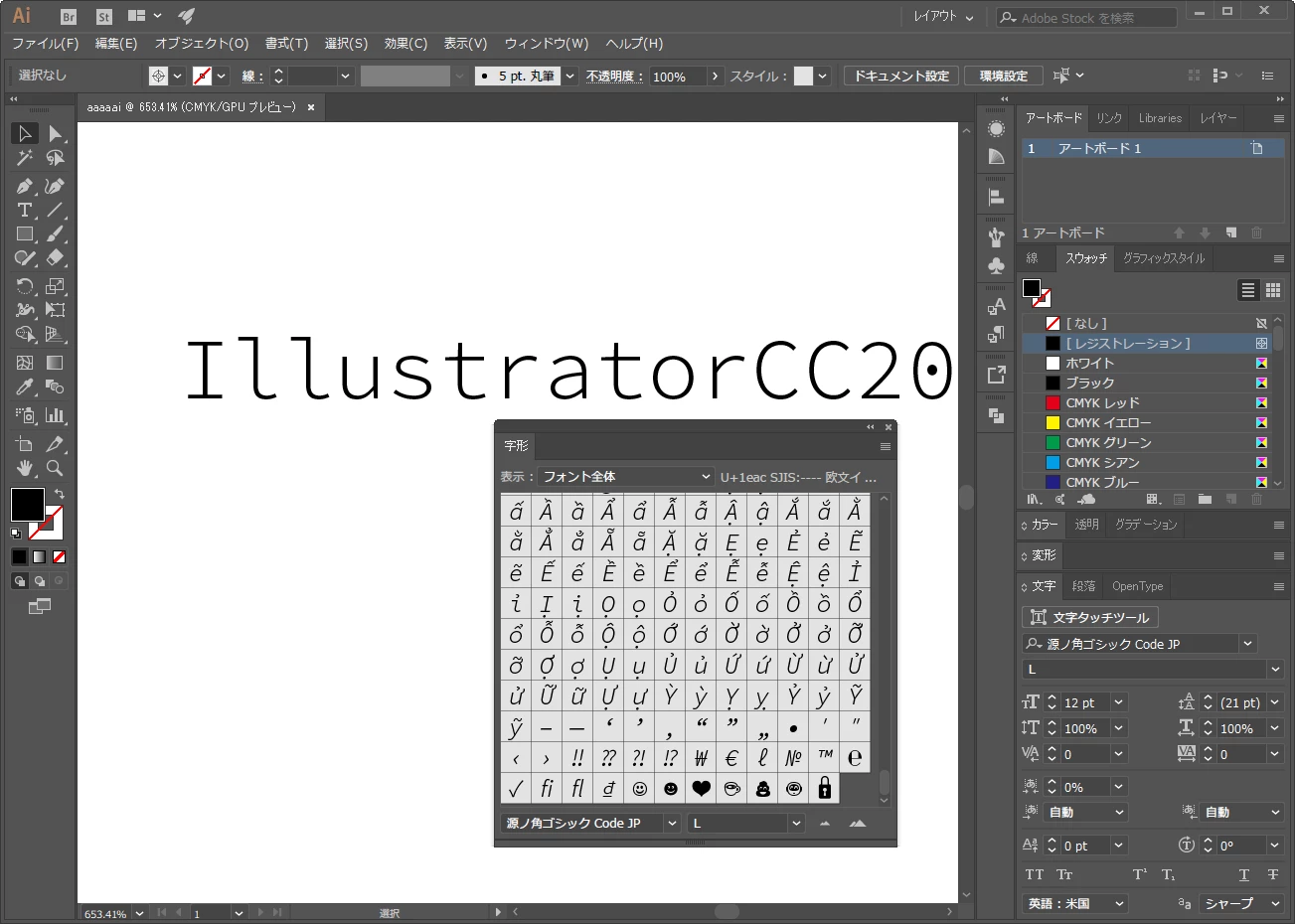The height and width of the screenshot is (924, 1295).
Task: Toggle Superscript T button
Action: point(1140,874)
